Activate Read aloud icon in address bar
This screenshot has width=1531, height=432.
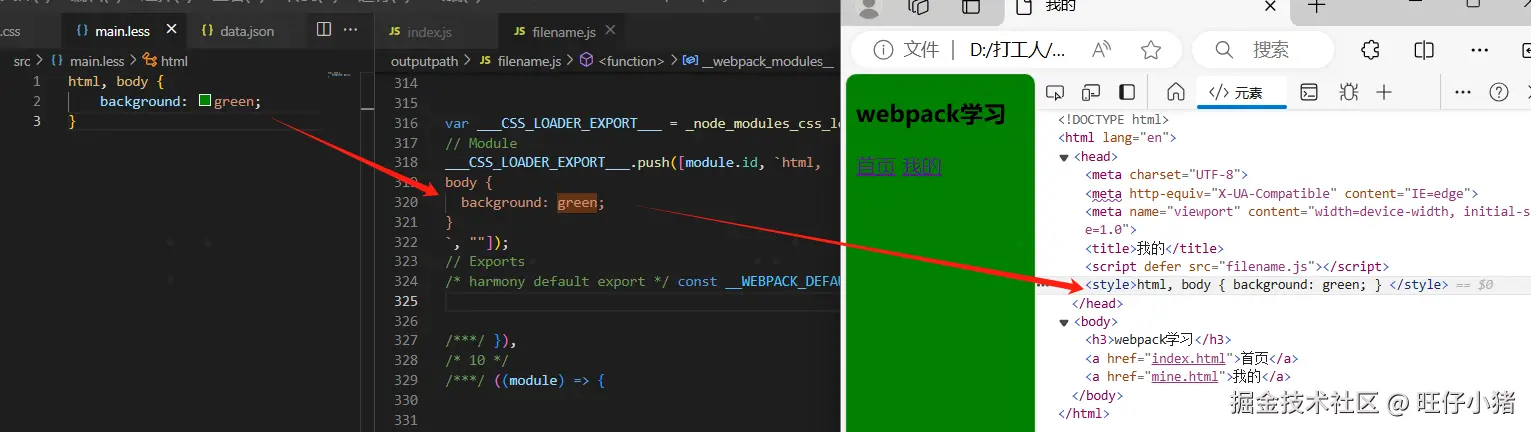1103,50
